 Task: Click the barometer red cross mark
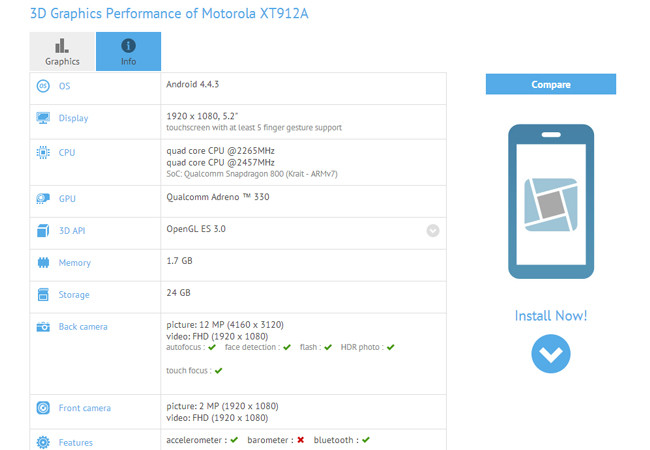coord(301,440)
